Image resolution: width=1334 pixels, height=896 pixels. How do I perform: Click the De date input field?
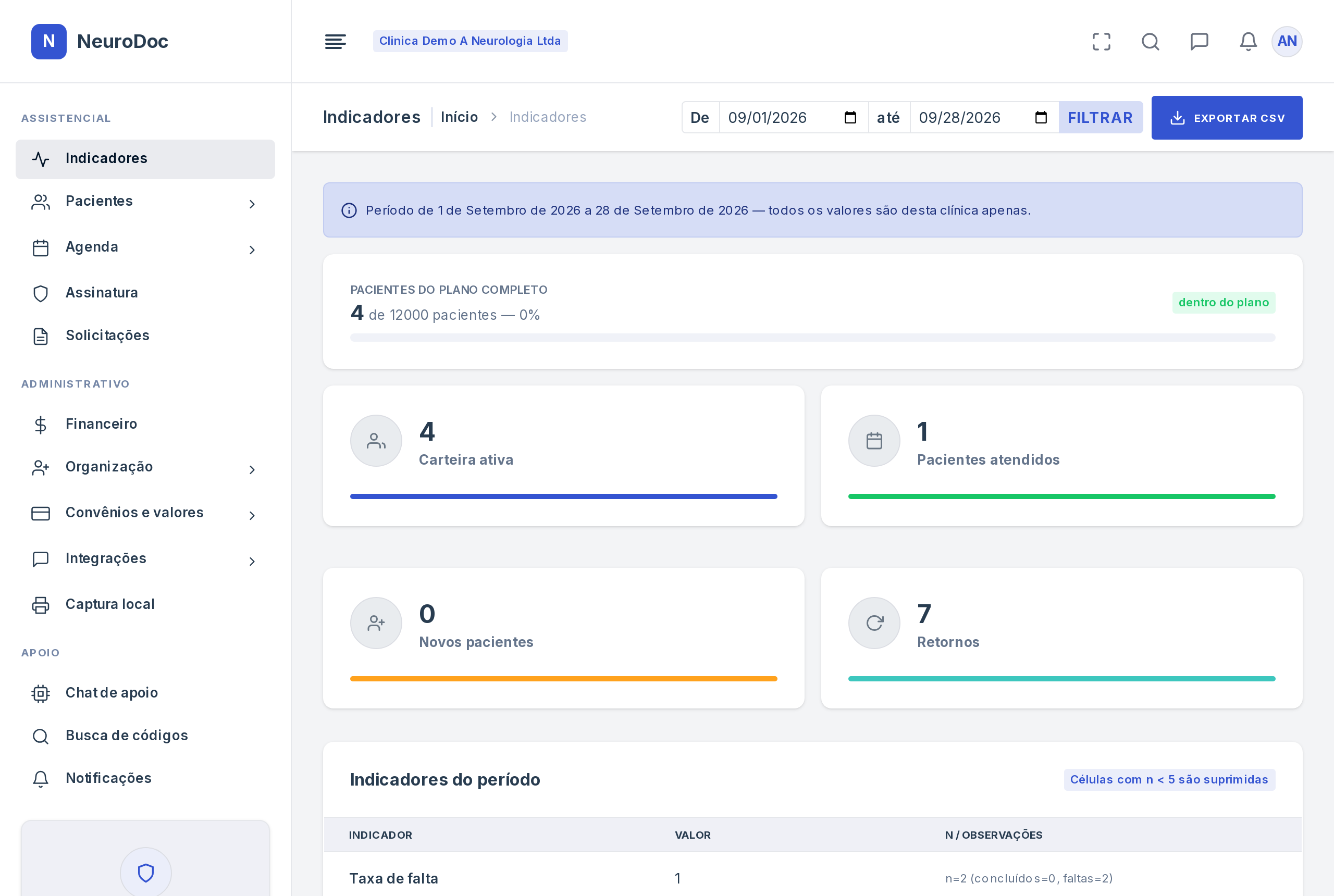tap(793, 118)
